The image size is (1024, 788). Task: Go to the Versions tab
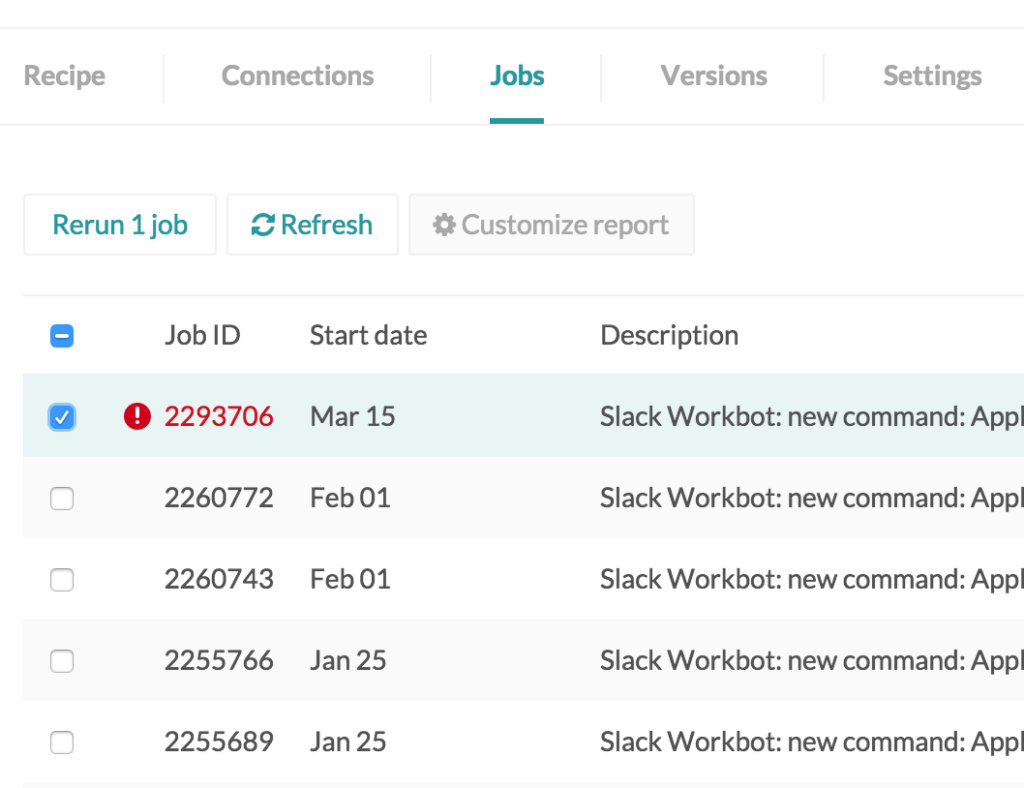713,76
